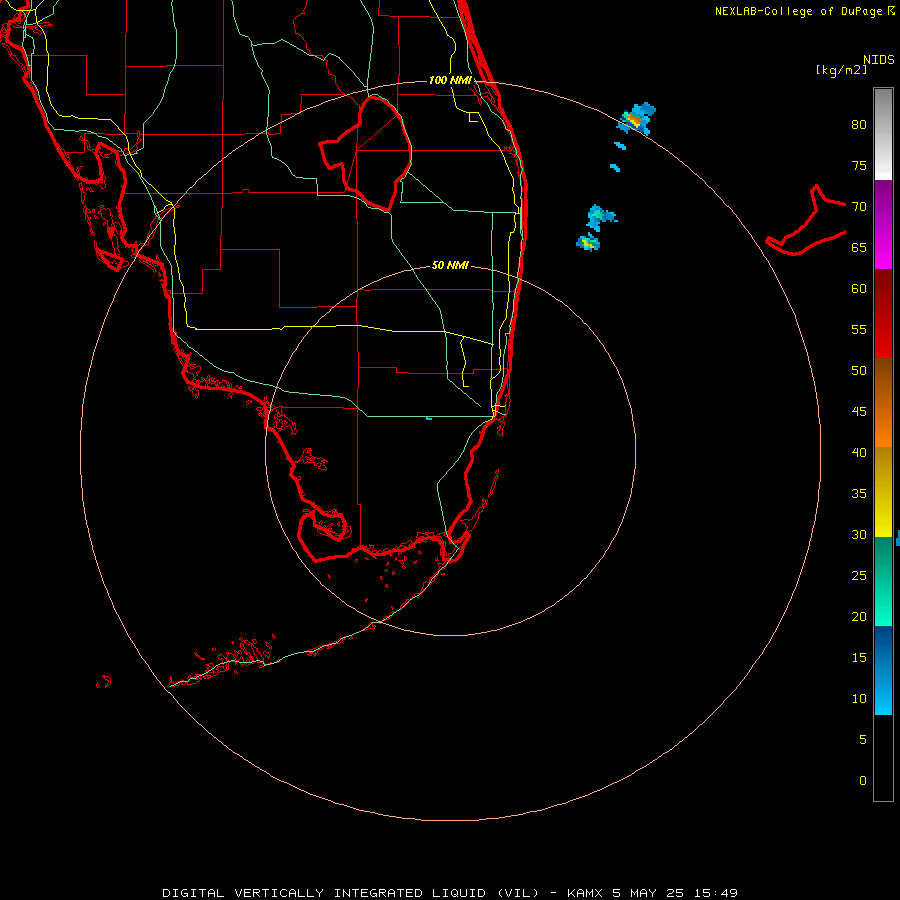Pick the green segment of the color bar

click(883, 581)
